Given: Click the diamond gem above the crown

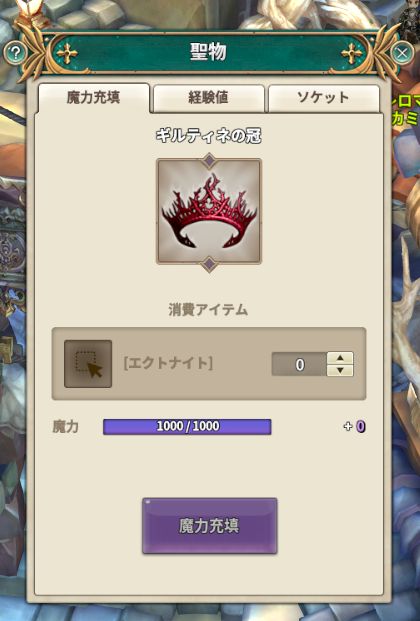Looking at the screenshot, I should tap(209, 161).
